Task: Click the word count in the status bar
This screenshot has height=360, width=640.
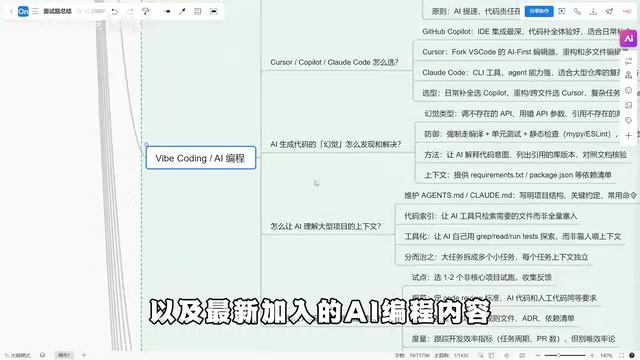Action: click(412, 356)
